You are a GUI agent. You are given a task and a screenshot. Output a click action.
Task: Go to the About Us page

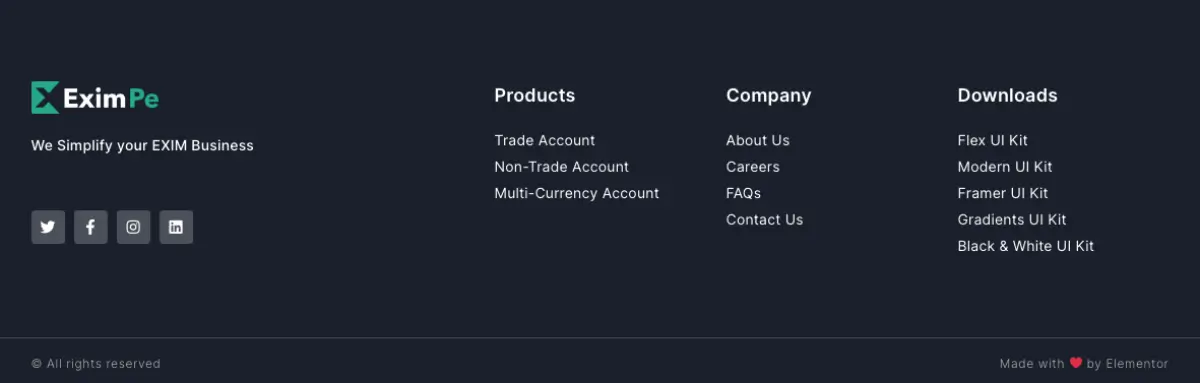758,140
